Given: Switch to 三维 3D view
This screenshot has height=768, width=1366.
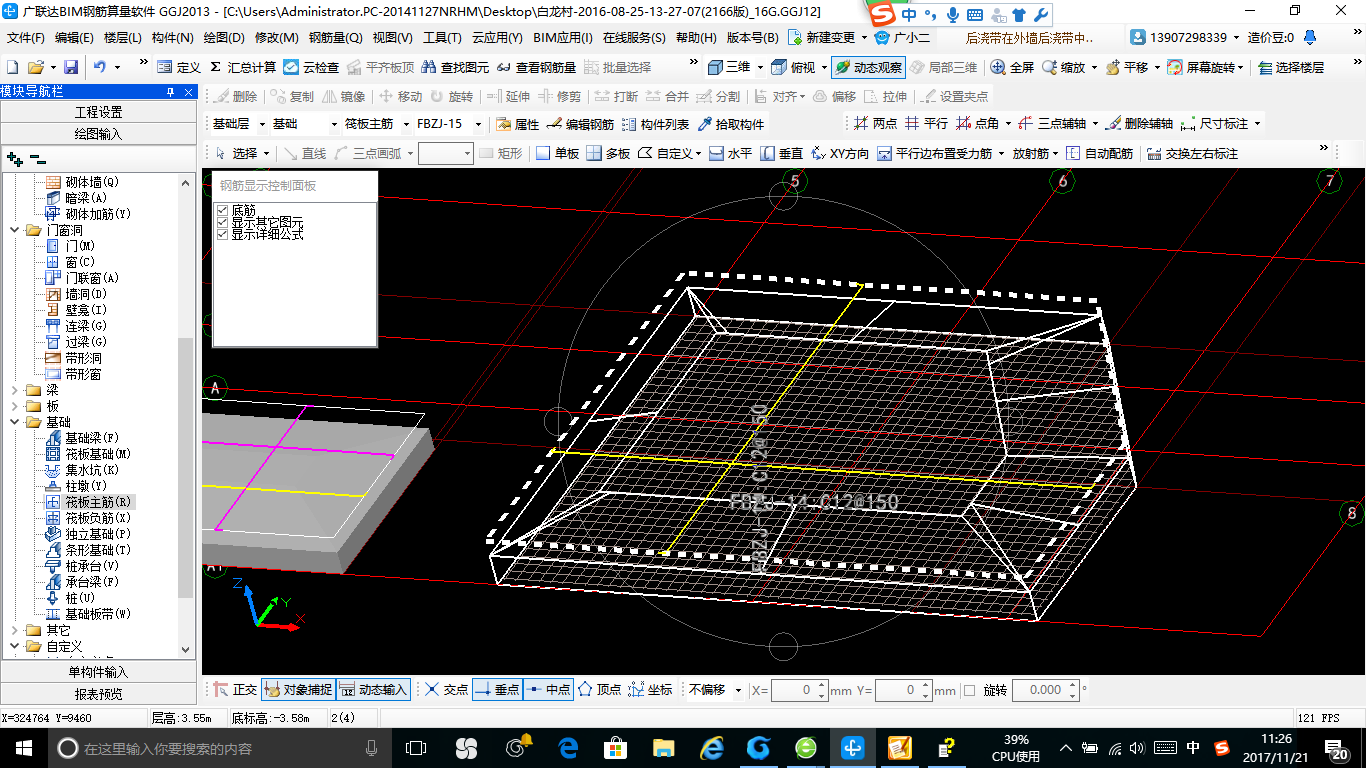Looking at the screenshot, I should [729, 67].
